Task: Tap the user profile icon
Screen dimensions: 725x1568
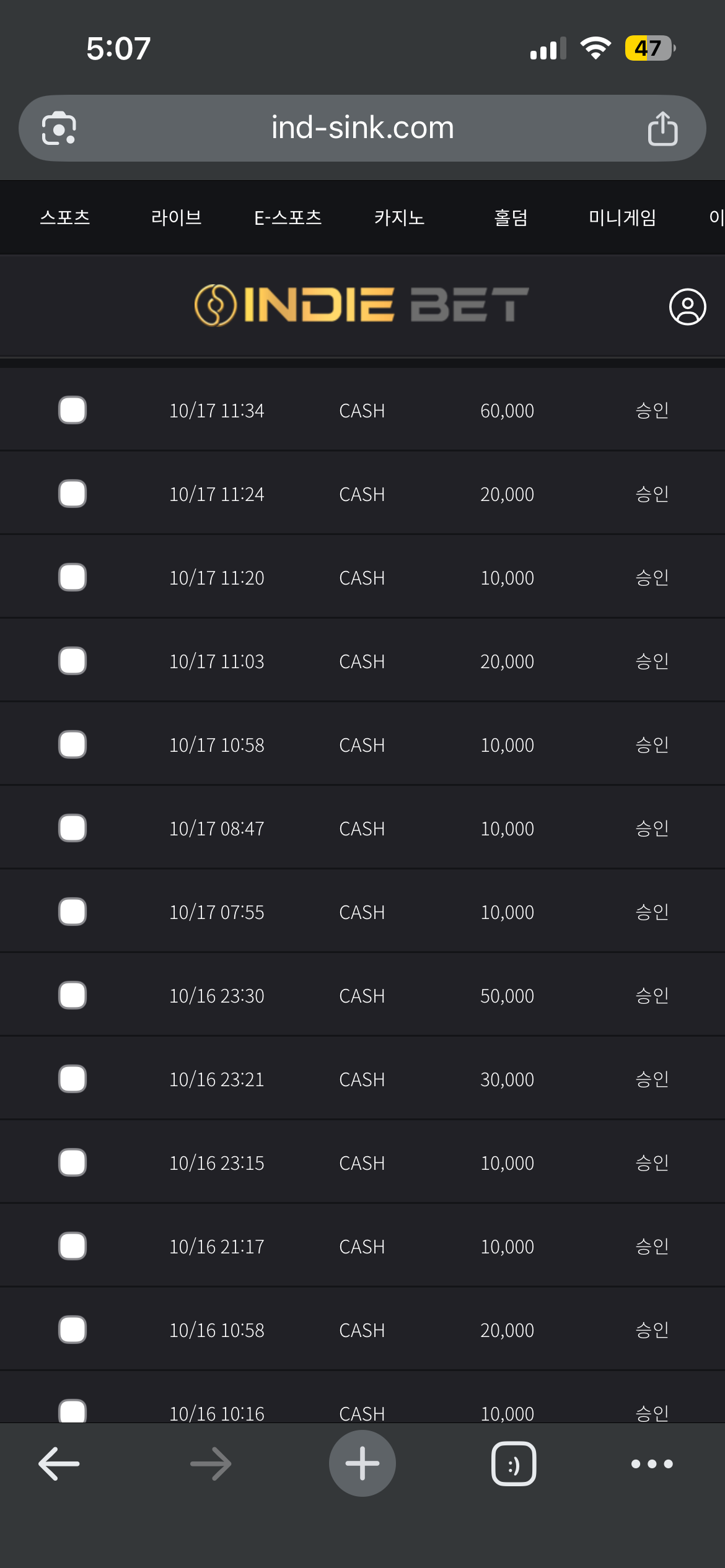Action: [687, 307]
